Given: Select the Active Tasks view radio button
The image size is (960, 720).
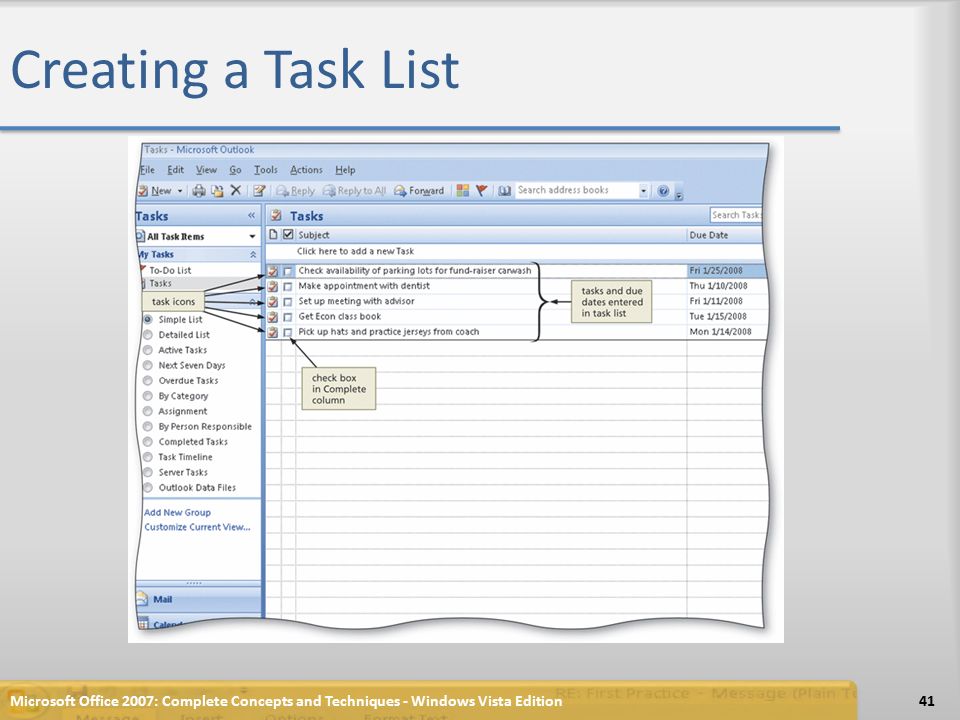Looking at the screenshot, I should point(148,350).
